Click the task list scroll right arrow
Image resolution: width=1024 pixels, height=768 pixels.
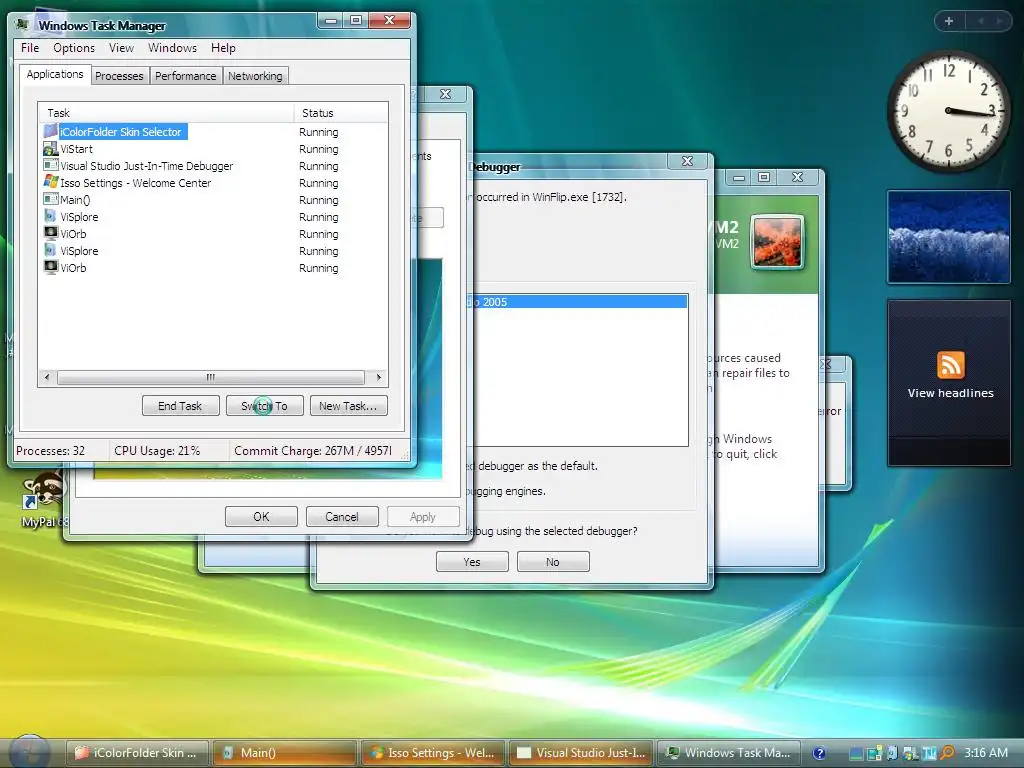point(379,377)
